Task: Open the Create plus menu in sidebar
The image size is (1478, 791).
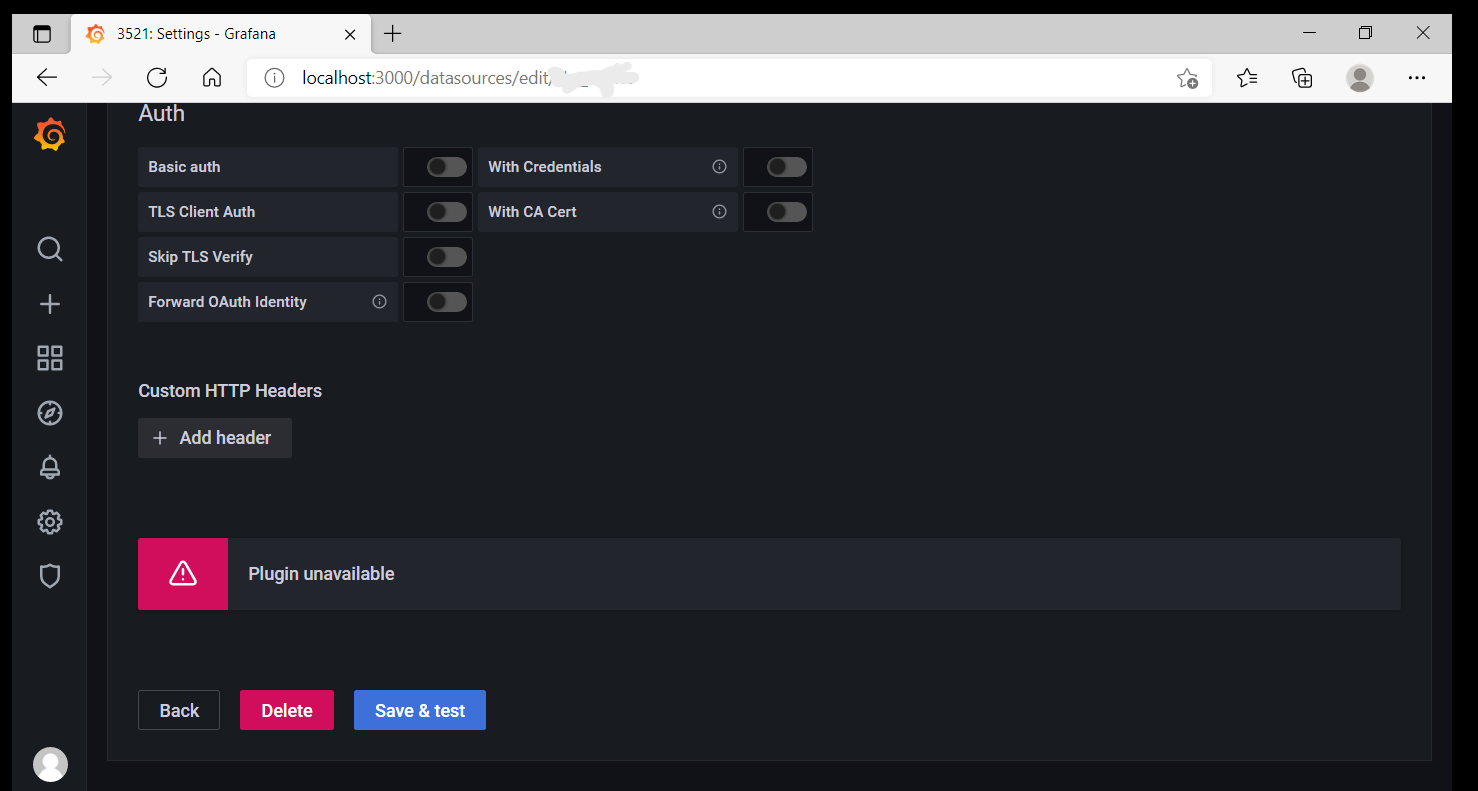Action: click(50, 304)
